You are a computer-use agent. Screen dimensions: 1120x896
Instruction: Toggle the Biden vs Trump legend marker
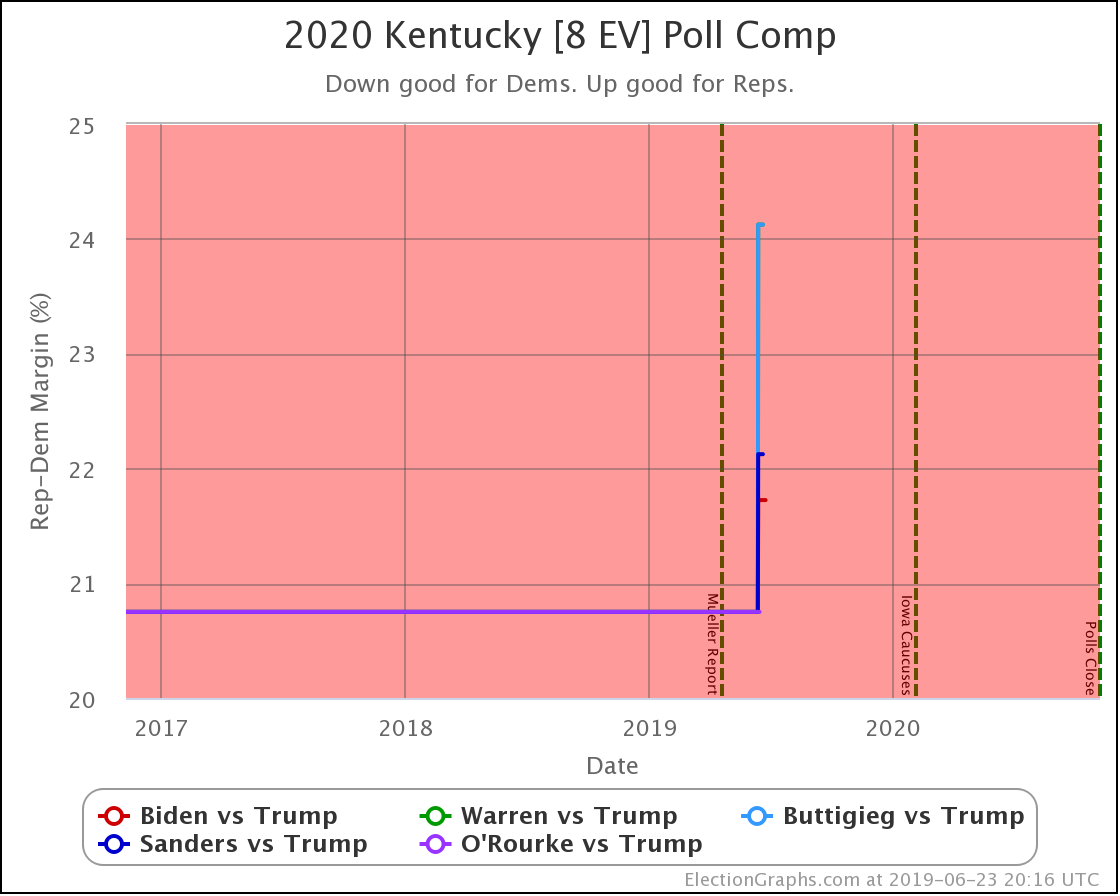coord(114,815)
